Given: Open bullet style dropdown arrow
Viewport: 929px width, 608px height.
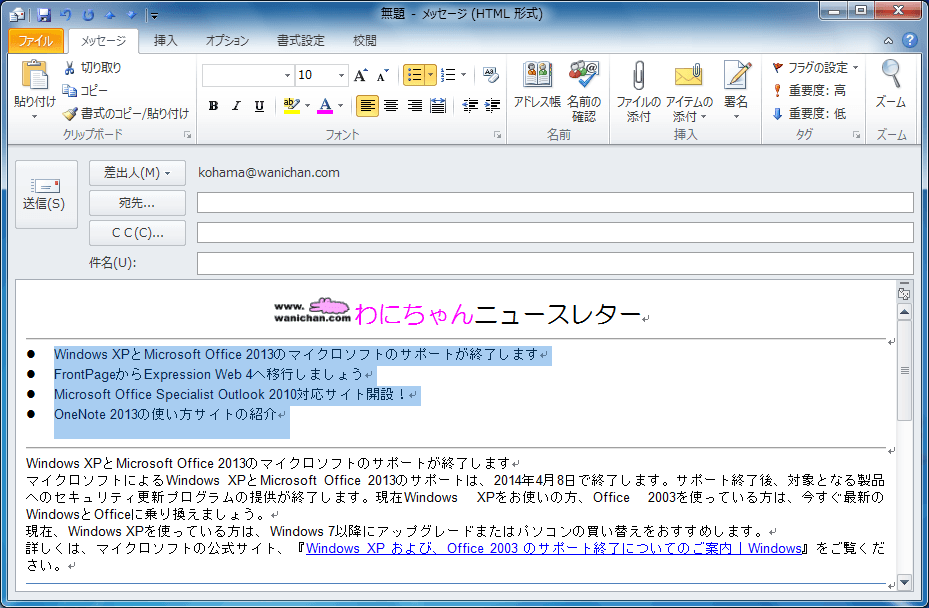Looking at the screenshot, I should click(x=431, y=75).
